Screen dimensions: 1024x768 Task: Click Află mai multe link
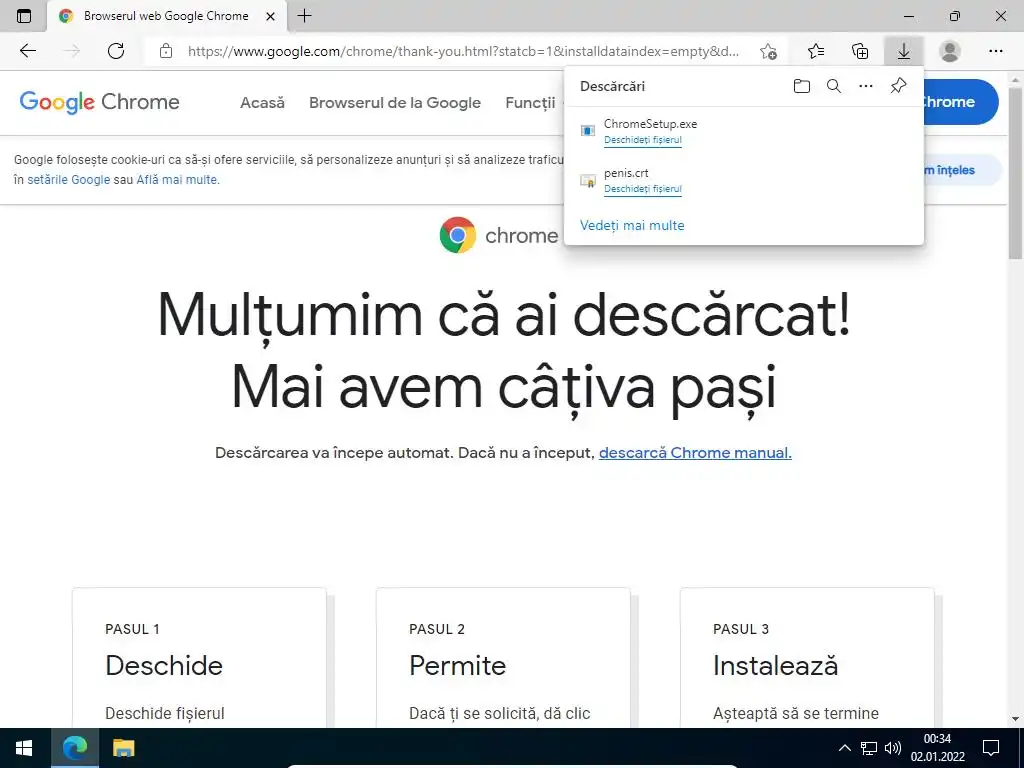178,180
